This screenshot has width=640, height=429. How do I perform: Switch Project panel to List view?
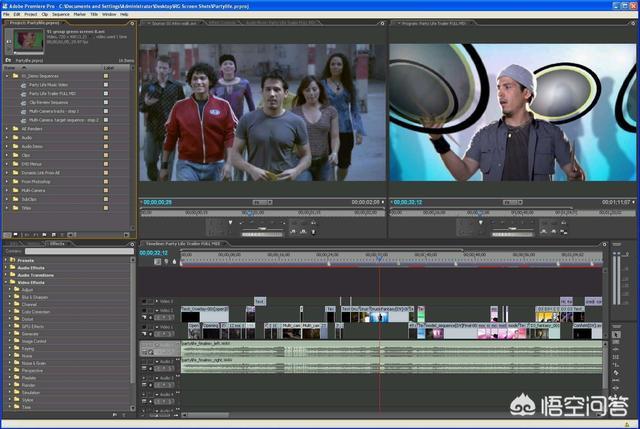coord(7,235)
